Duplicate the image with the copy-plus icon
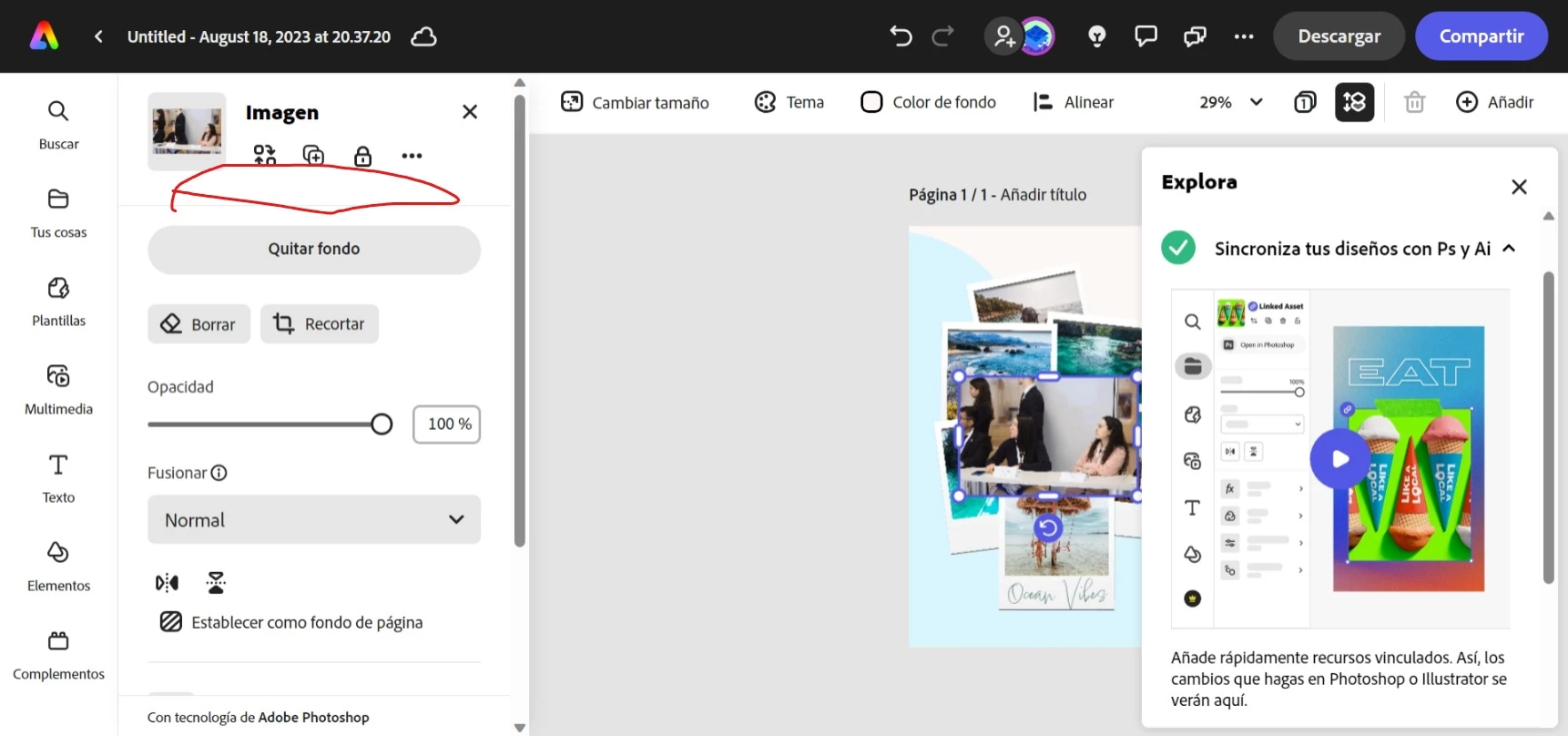Screen dimensions: 1568x736 313,156
